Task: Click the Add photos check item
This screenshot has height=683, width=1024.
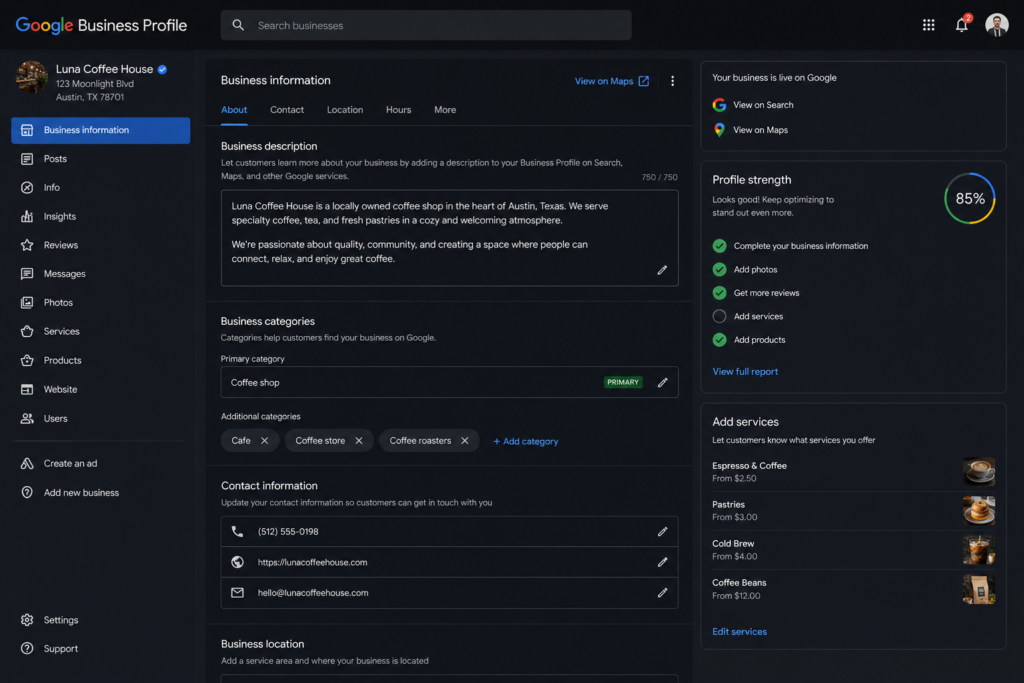Action: point(745,270)
